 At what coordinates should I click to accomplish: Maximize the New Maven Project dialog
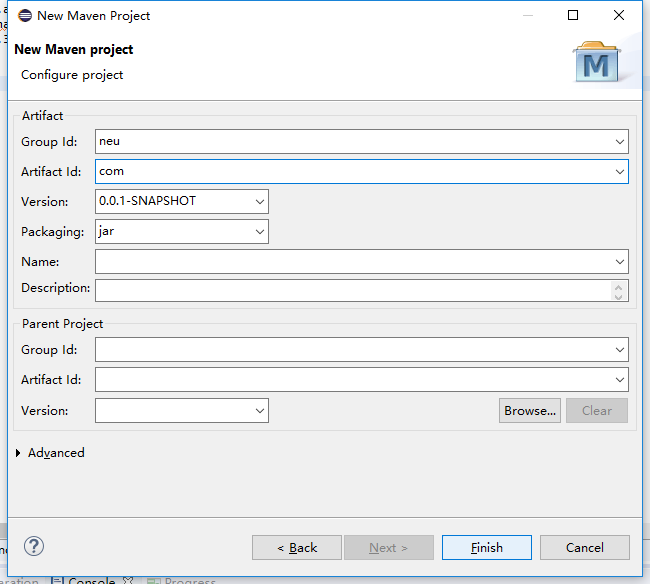point(573,15)
